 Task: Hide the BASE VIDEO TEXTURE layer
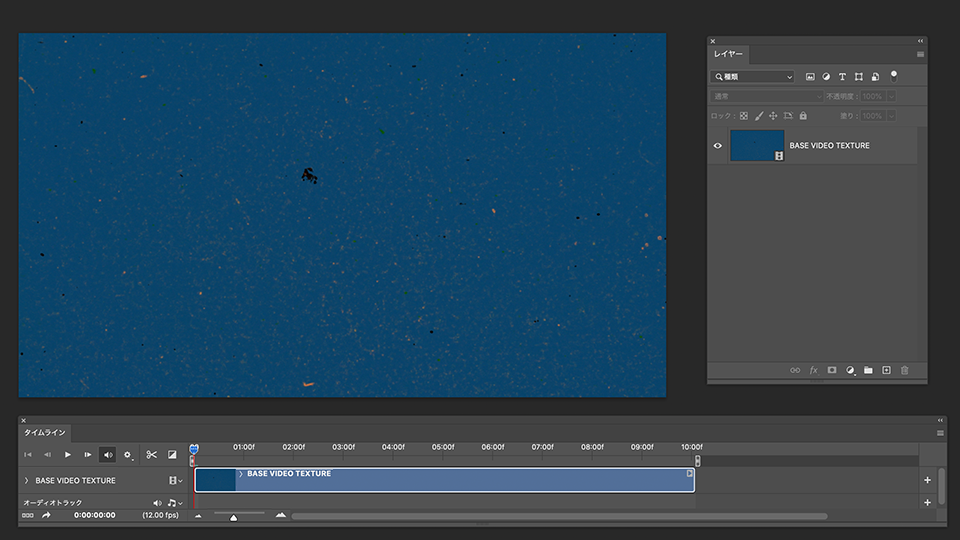pyautogui.click(x=718, y=146)
